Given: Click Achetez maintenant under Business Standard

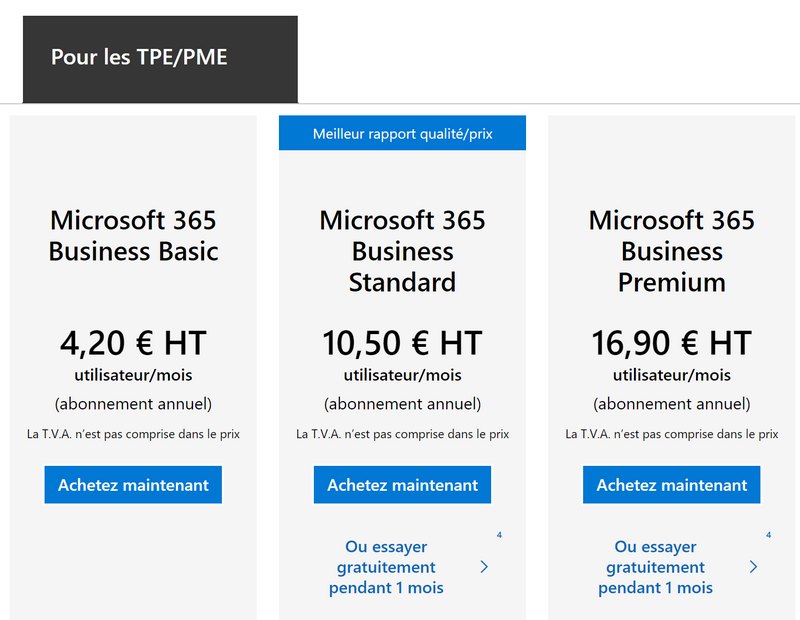Looking at the screenshot, I should [x=402, y=484].
